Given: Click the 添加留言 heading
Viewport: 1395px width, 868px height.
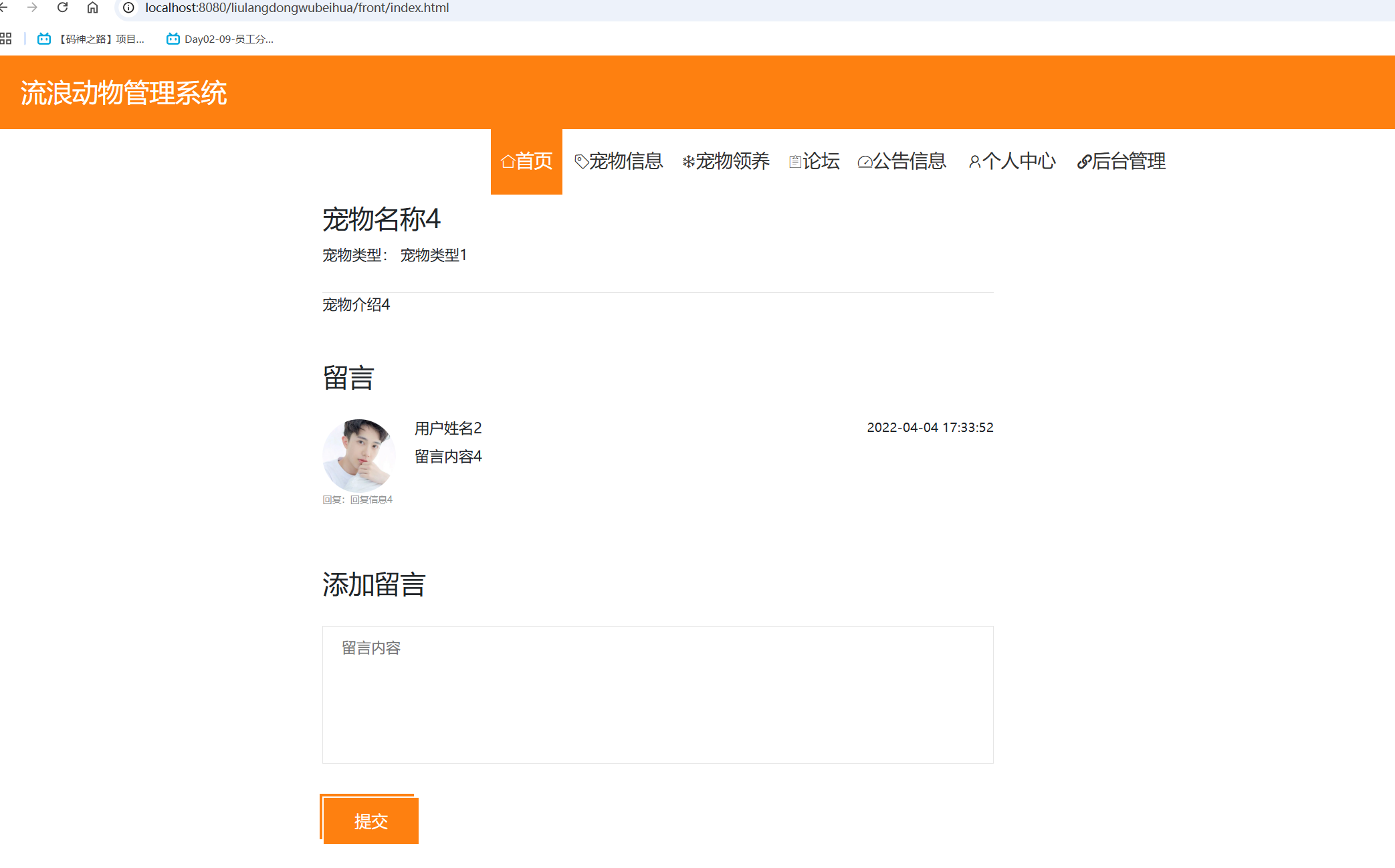Looking at the screenshot, I should 374,584.
